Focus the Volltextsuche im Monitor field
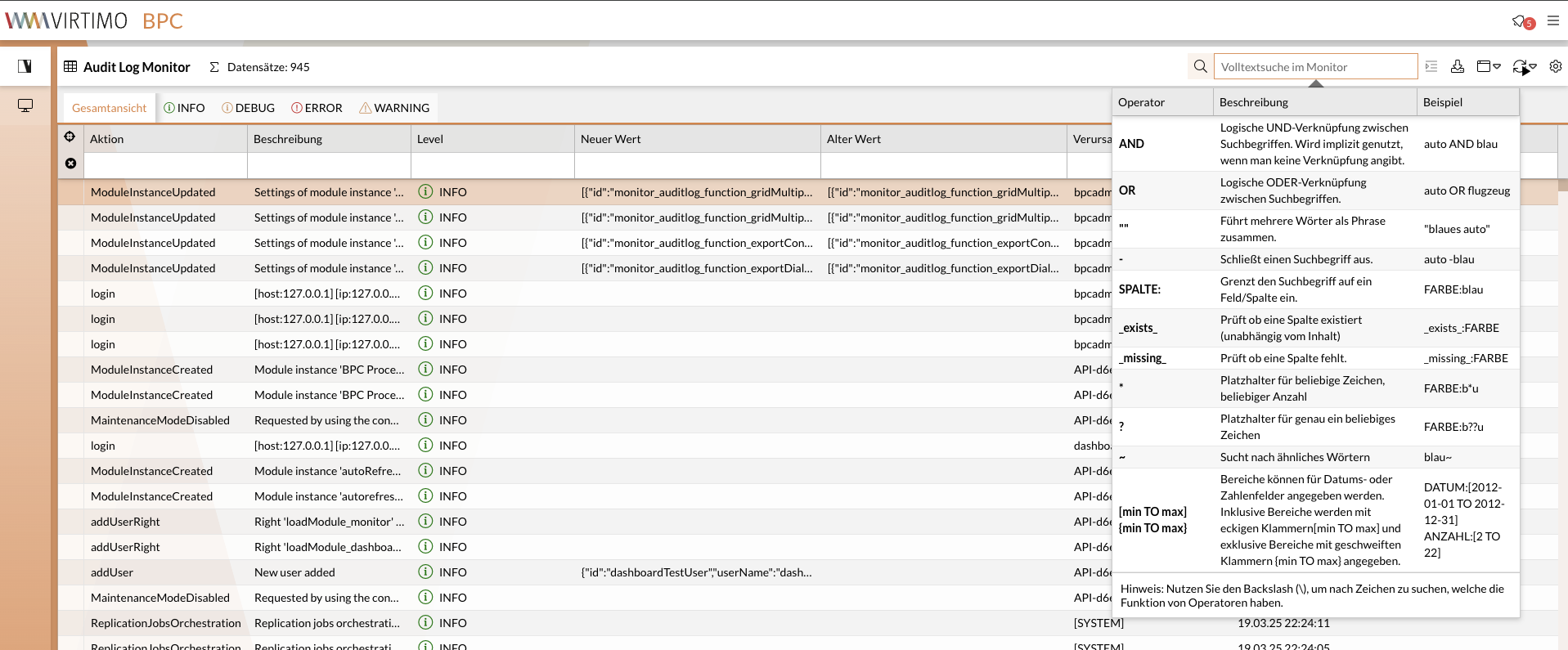This screenshot has width=1568, height=650. 1315,67
